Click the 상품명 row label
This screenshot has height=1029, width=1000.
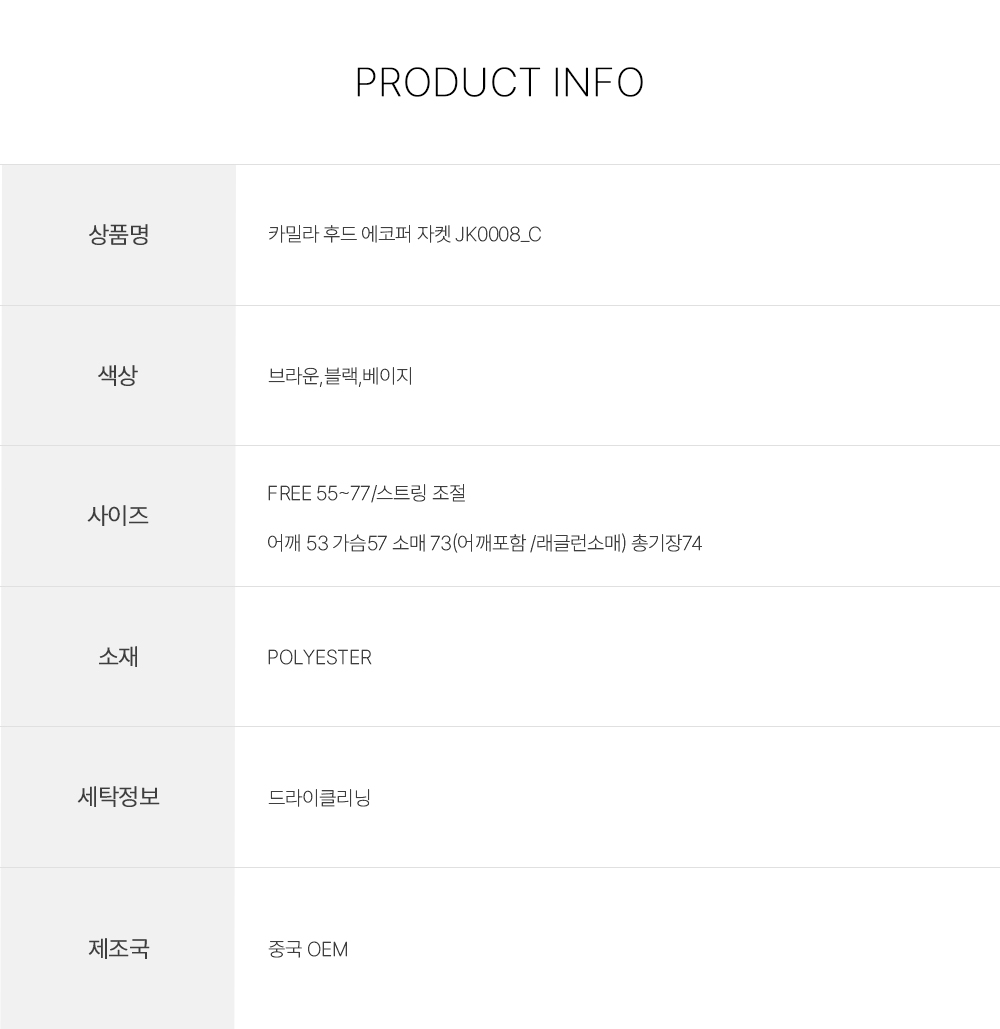[x=118, y=235]
